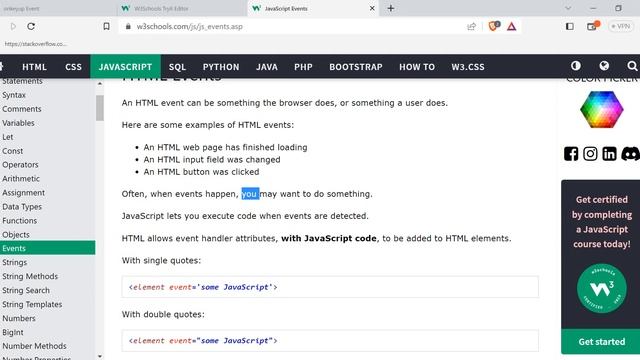Click the share icon in address bar
Viewport: 640px width, 360px height.
click(471, 27)
